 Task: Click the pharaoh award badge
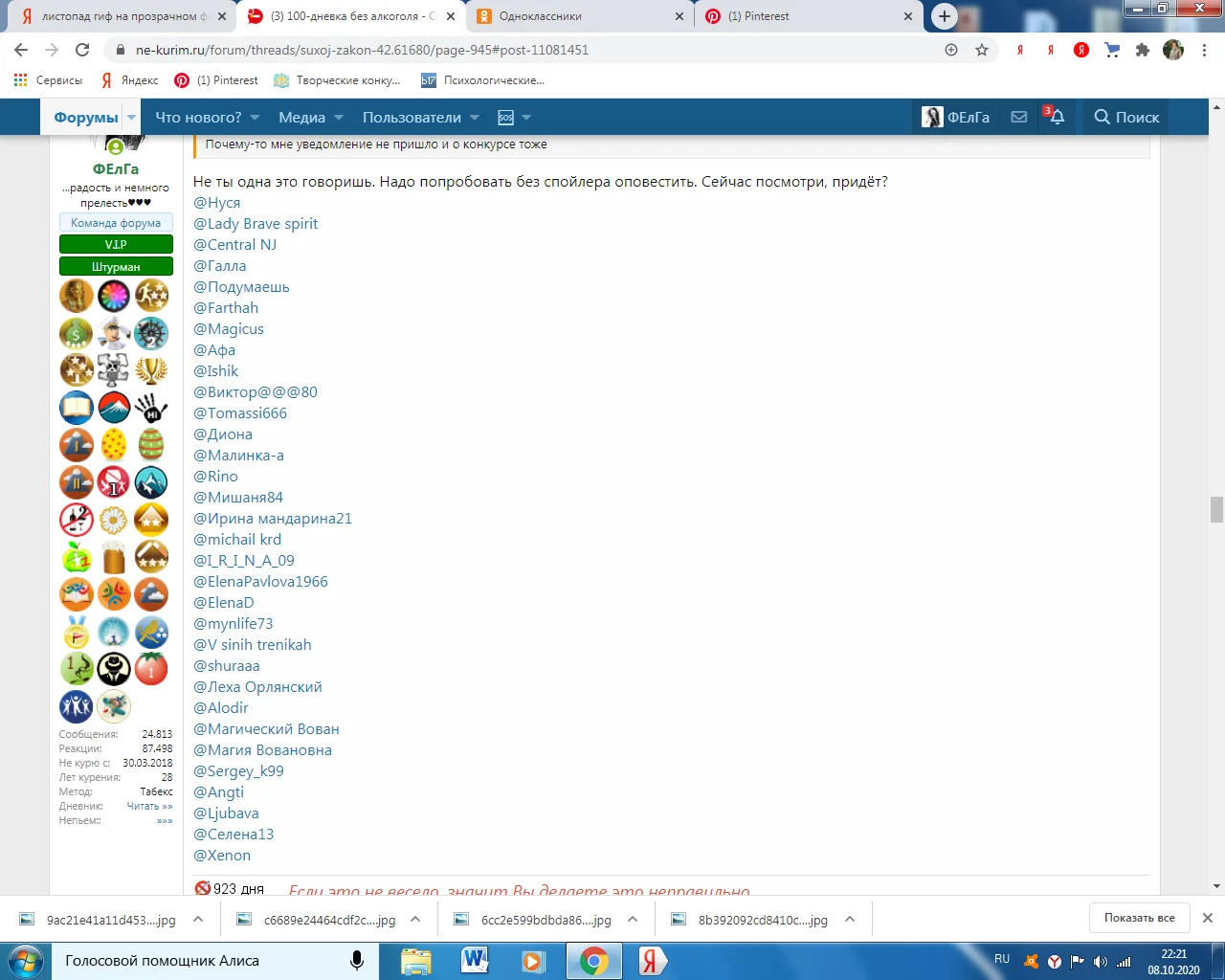coord(77,296)
